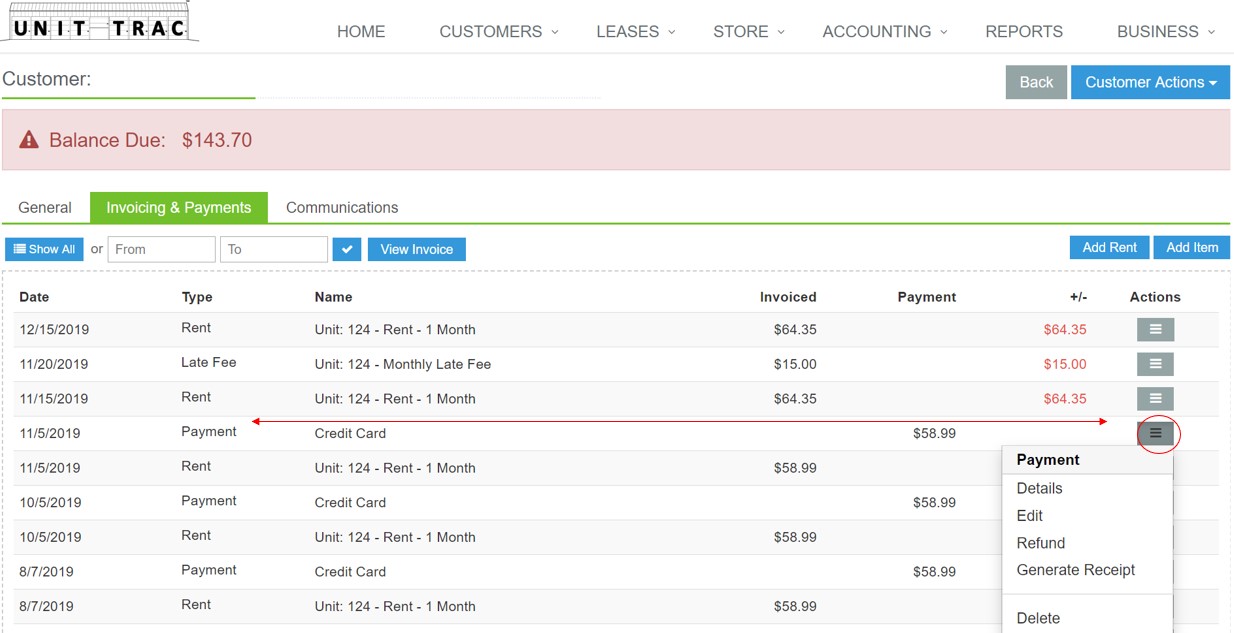1234x633 pixels.
Task: Click the Invoiced column header
Action: coord(788,297)
